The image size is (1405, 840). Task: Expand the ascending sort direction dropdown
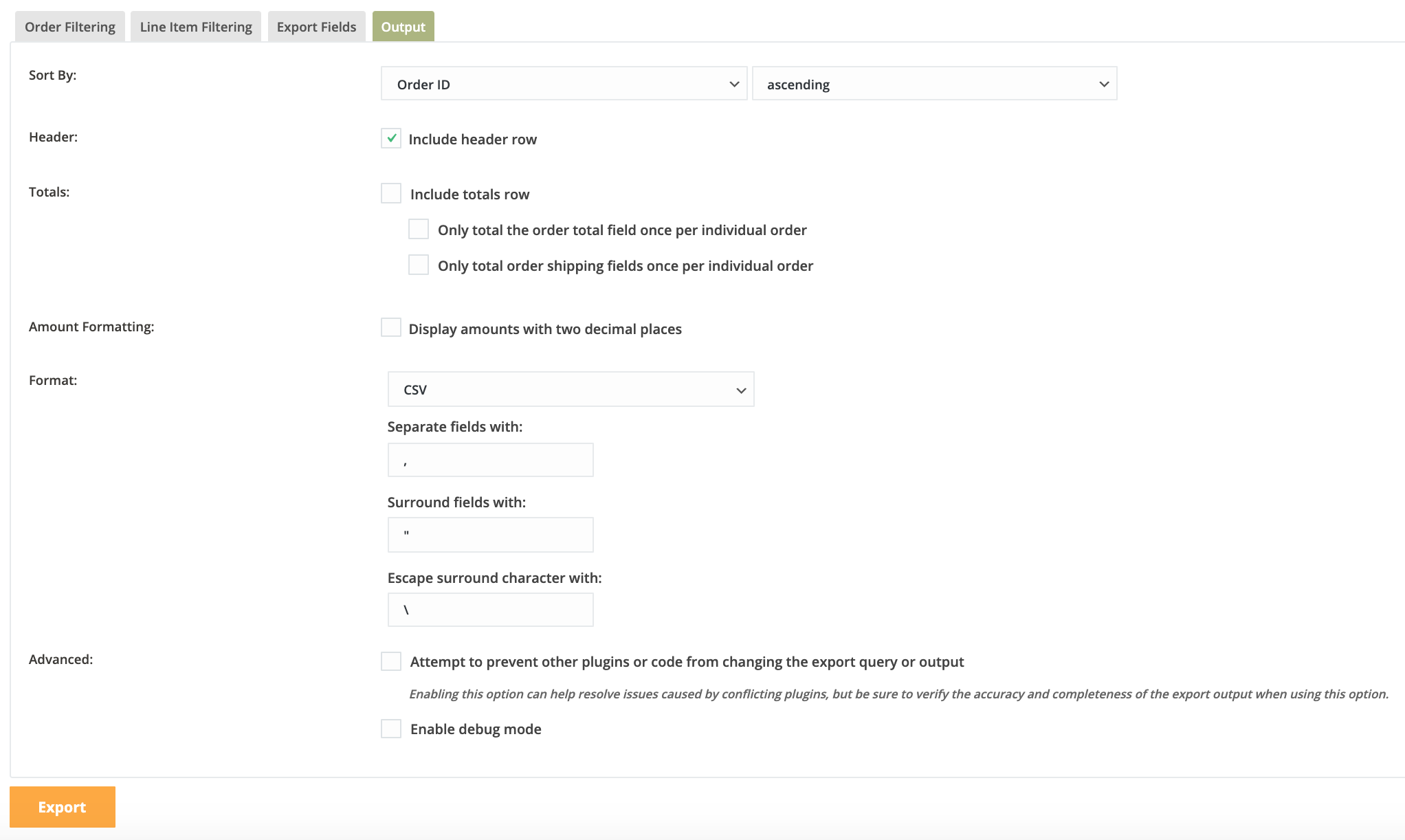[x=934, y=84]
